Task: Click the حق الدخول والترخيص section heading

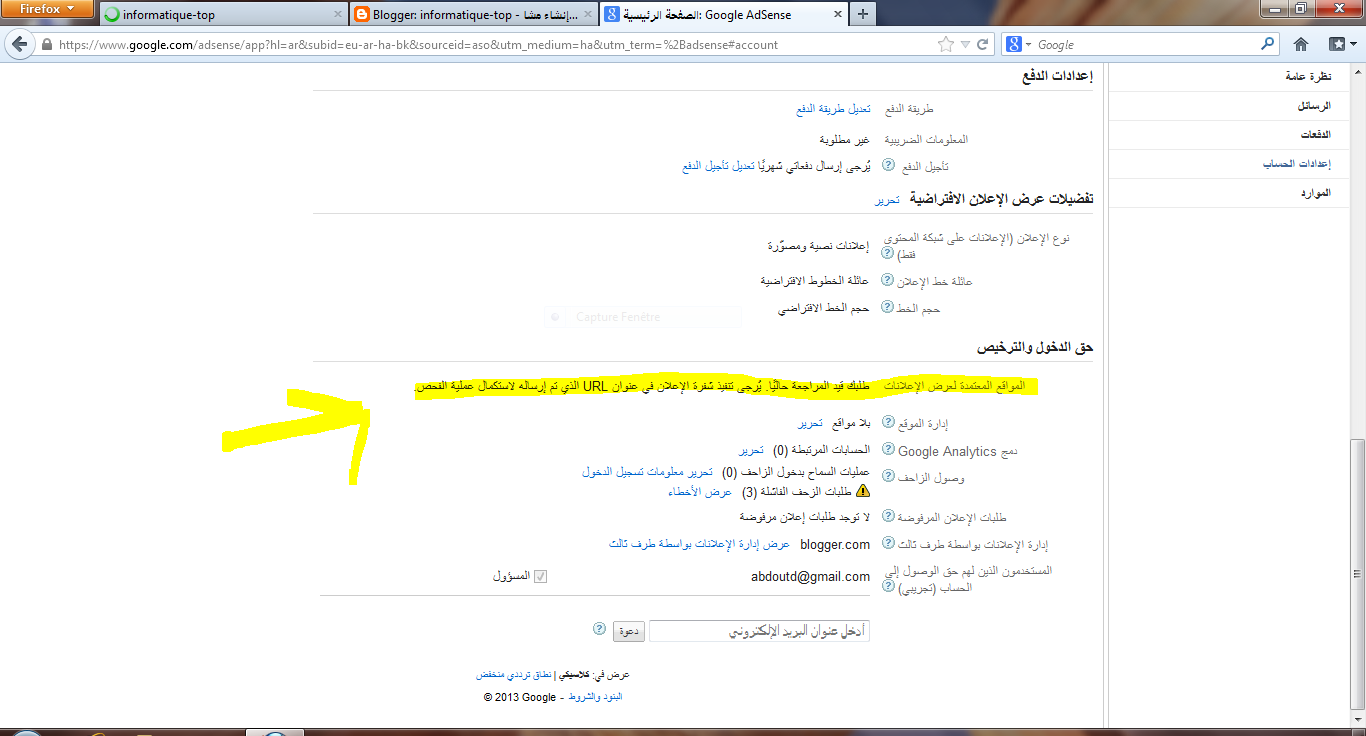Action: pos(1035,346)
